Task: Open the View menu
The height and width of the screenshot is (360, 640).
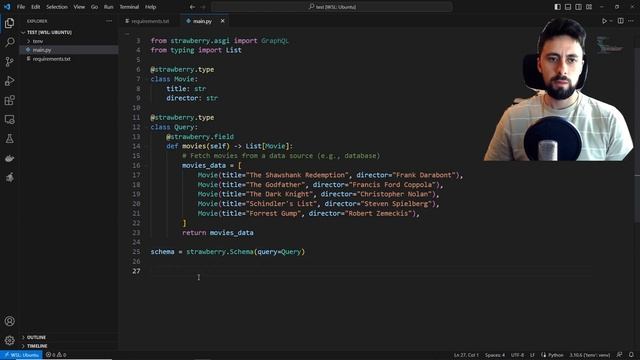Action: tap(79, 7)
